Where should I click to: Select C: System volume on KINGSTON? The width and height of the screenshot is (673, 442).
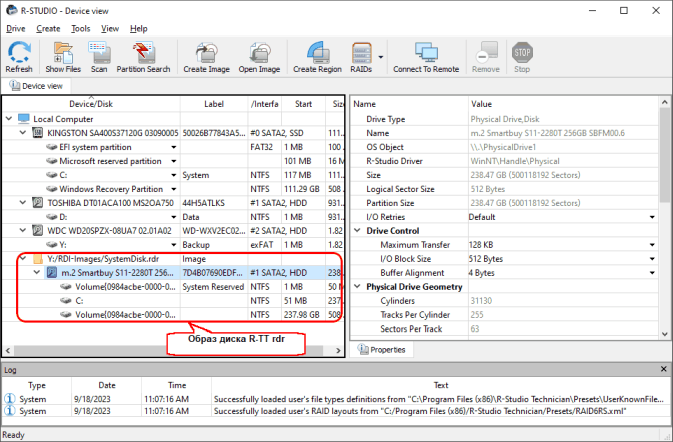[x=63, y=175]
